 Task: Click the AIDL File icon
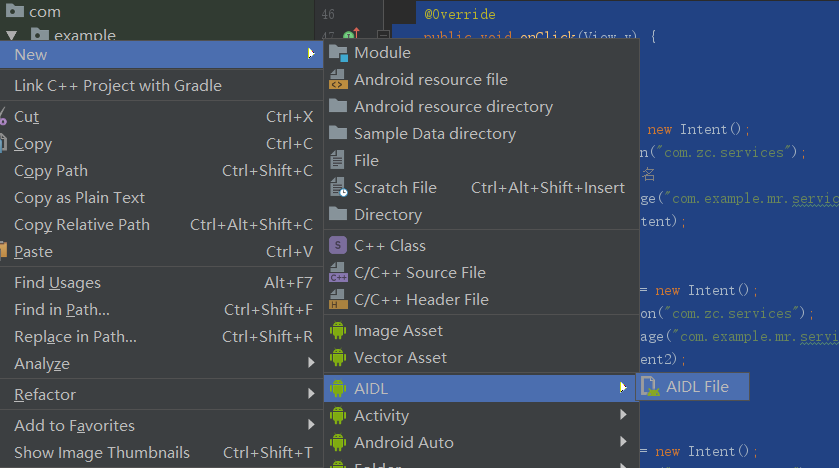pyautogui.click(x=650, y=386)
